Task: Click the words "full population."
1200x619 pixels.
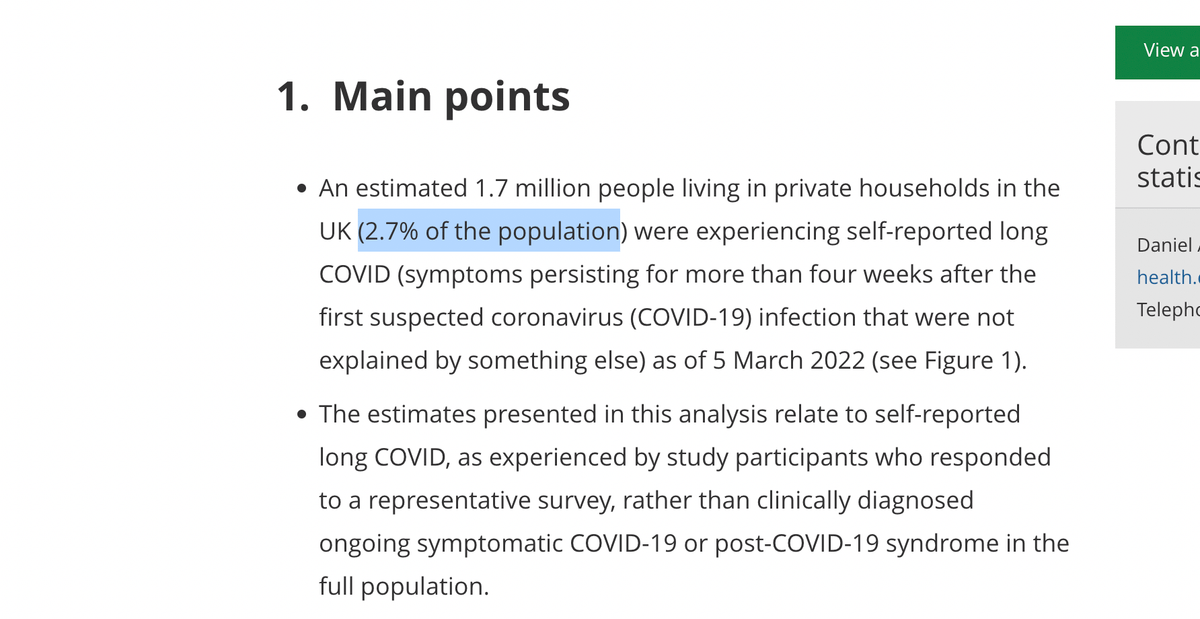Action: point(404,587)
